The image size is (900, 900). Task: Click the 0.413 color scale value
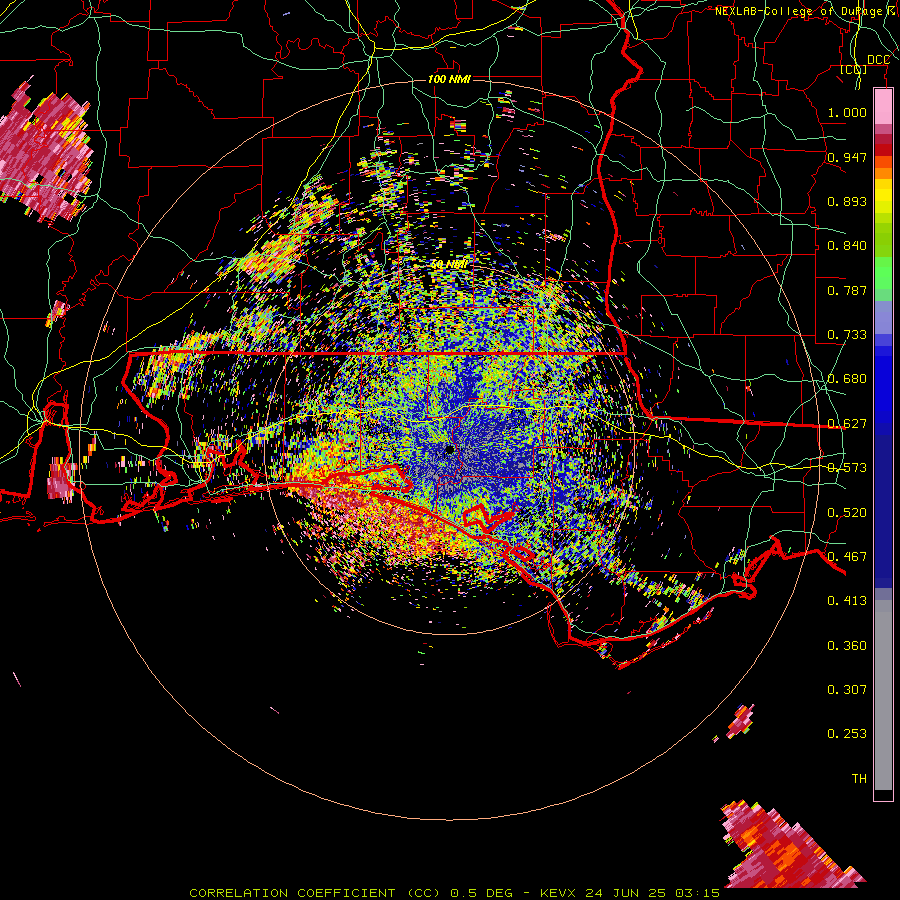847,601
